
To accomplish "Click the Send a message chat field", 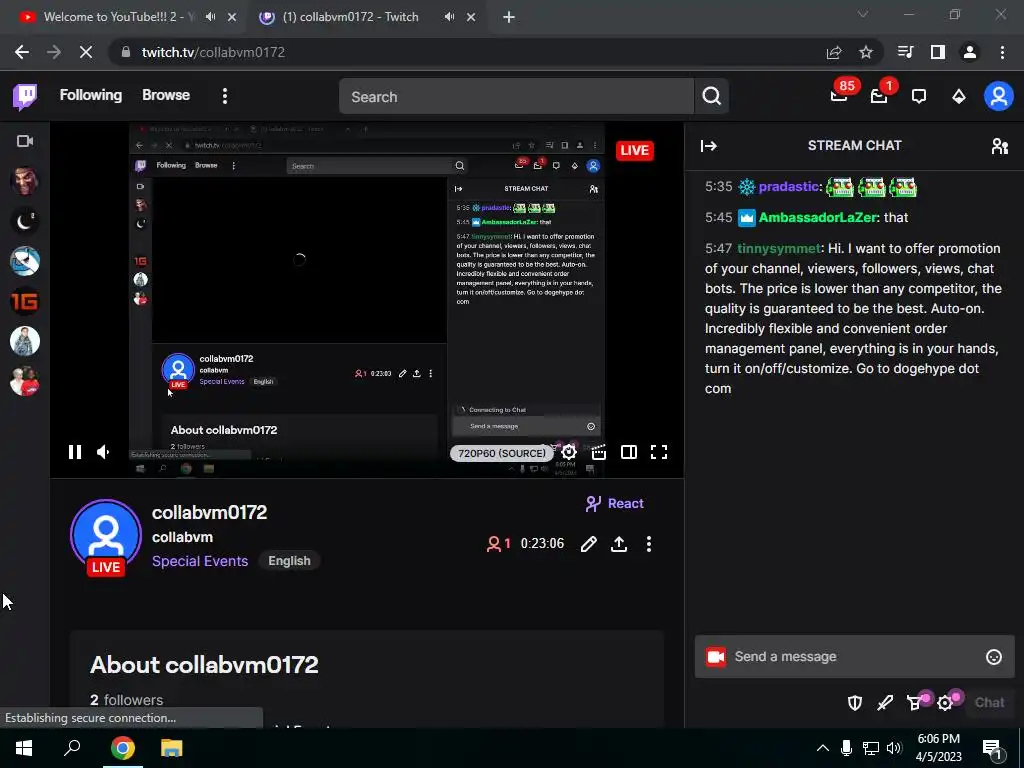I will [x=854, y=656].
